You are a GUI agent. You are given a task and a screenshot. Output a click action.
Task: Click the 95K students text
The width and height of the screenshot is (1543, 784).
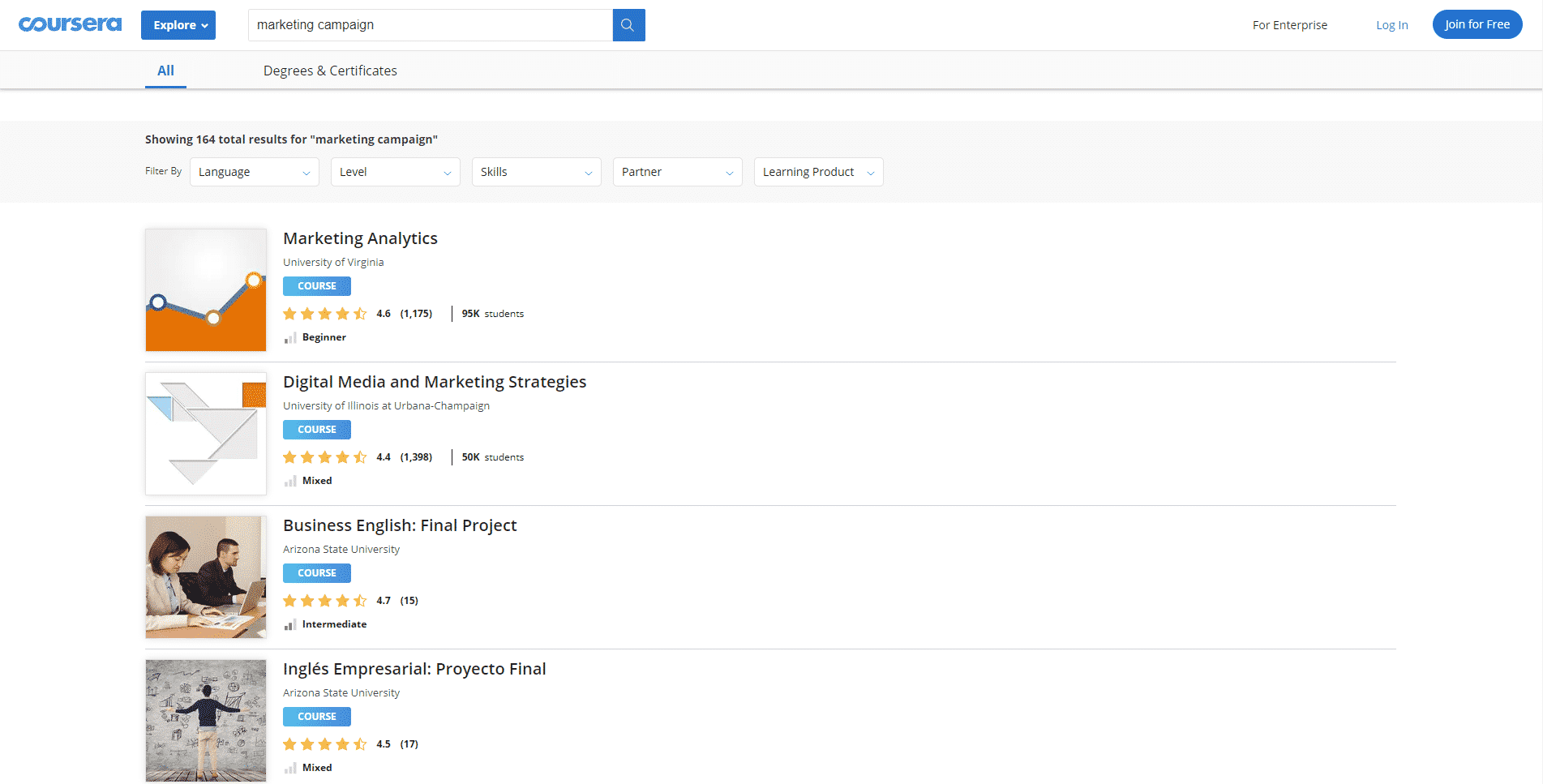pyautogui.click(x=493, y=314)
